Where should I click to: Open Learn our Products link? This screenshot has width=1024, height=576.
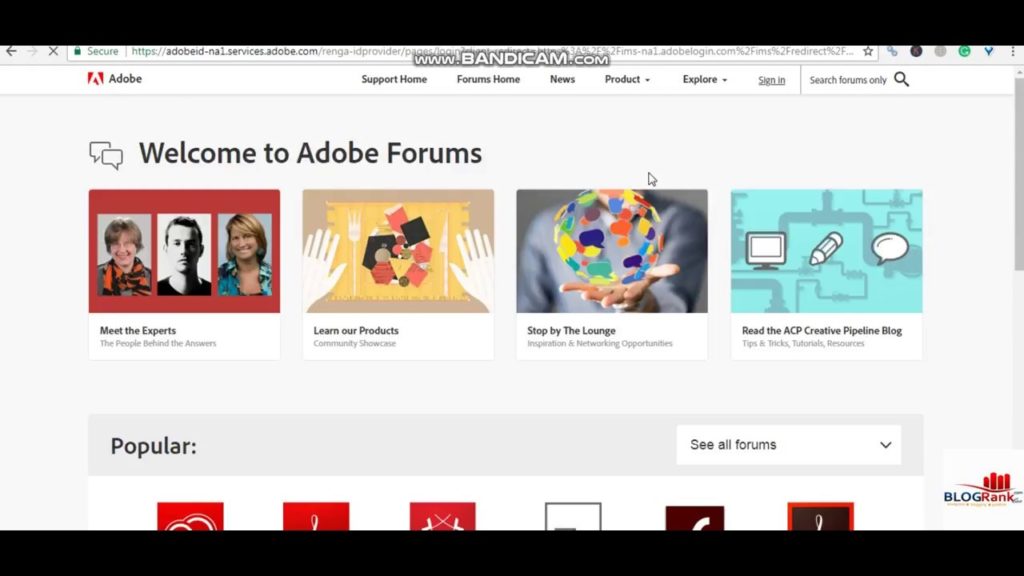coord(356,330)
